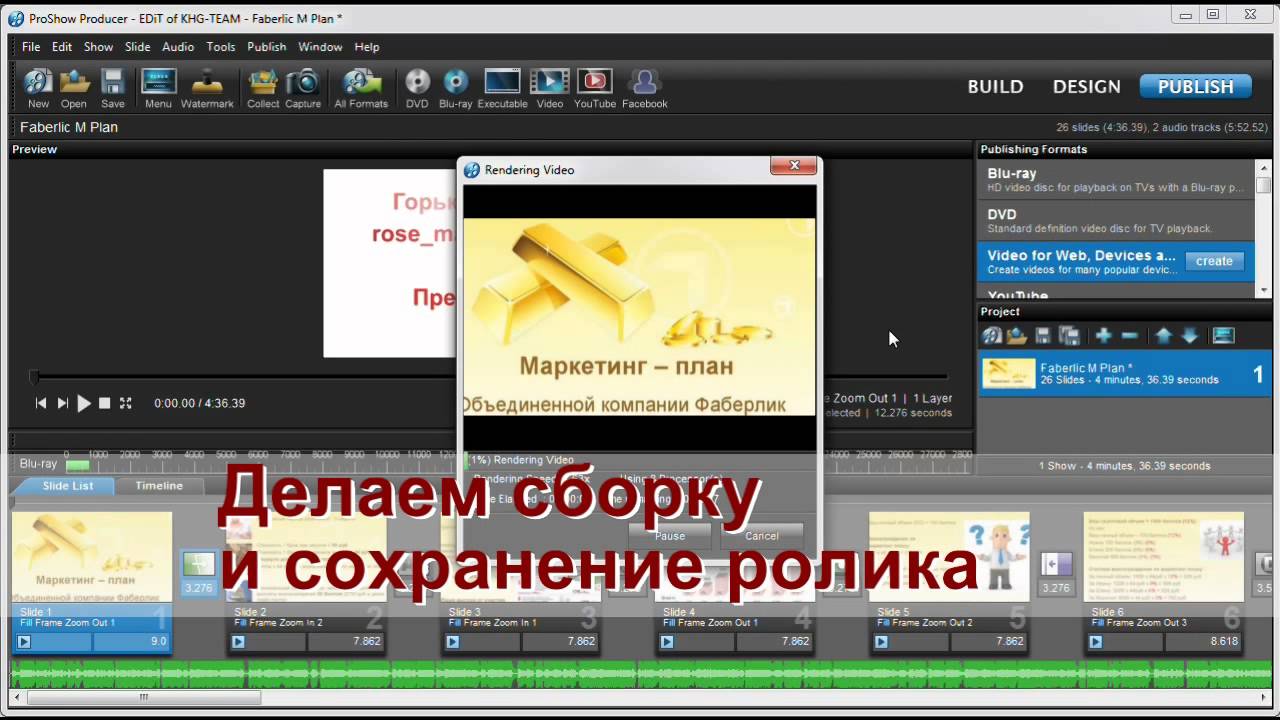Click the audio waveform track
Screen dimensions: 1280x720
click(x=640, y=673)
